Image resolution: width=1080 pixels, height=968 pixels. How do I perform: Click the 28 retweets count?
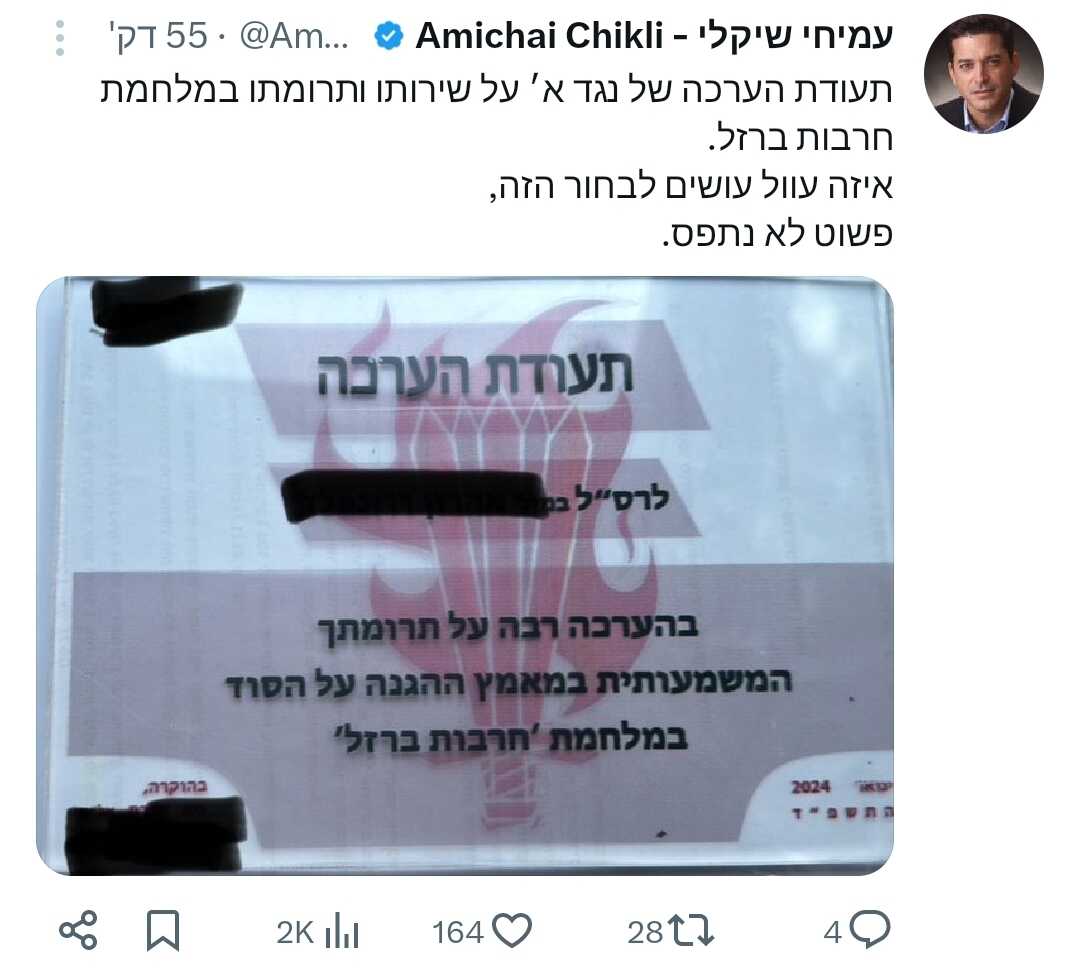click(645, 933)
